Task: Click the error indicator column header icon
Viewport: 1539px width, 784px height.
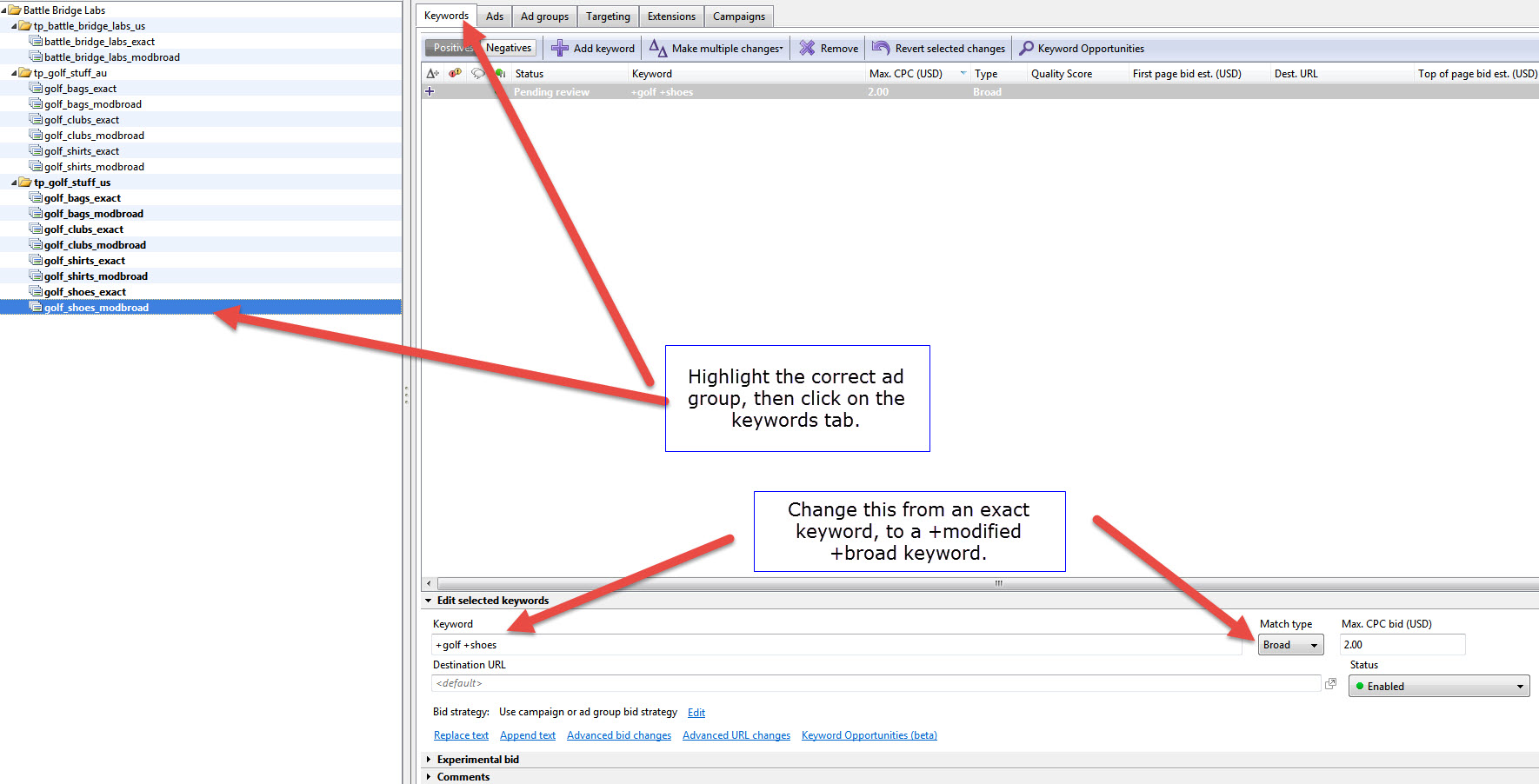Action: 454,73
